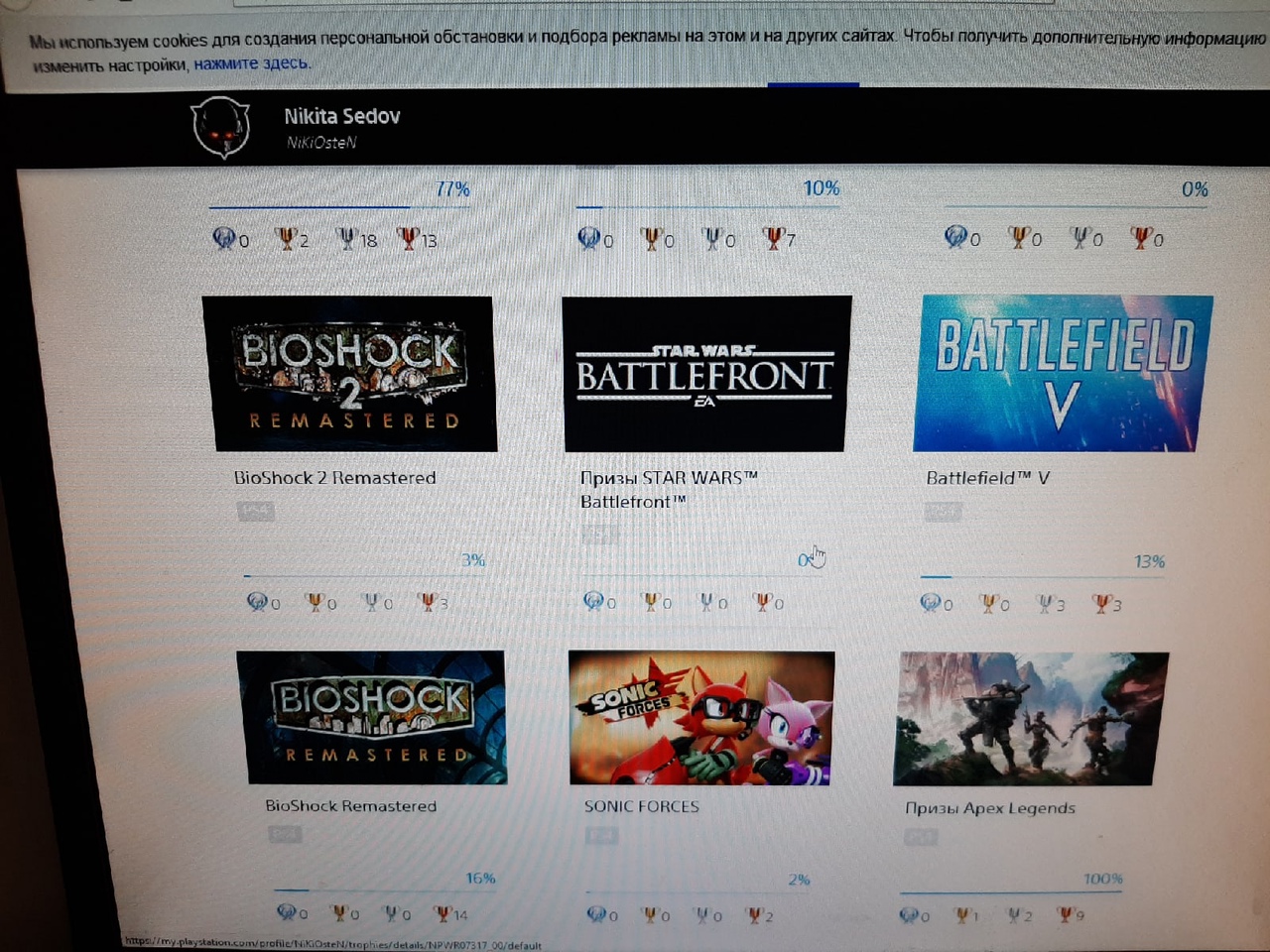Viewport: 1270px width, 952px height.
Task: Click bronze trophy icon showing 14 under BioShock Remastered
Action: tap(443, 912)
